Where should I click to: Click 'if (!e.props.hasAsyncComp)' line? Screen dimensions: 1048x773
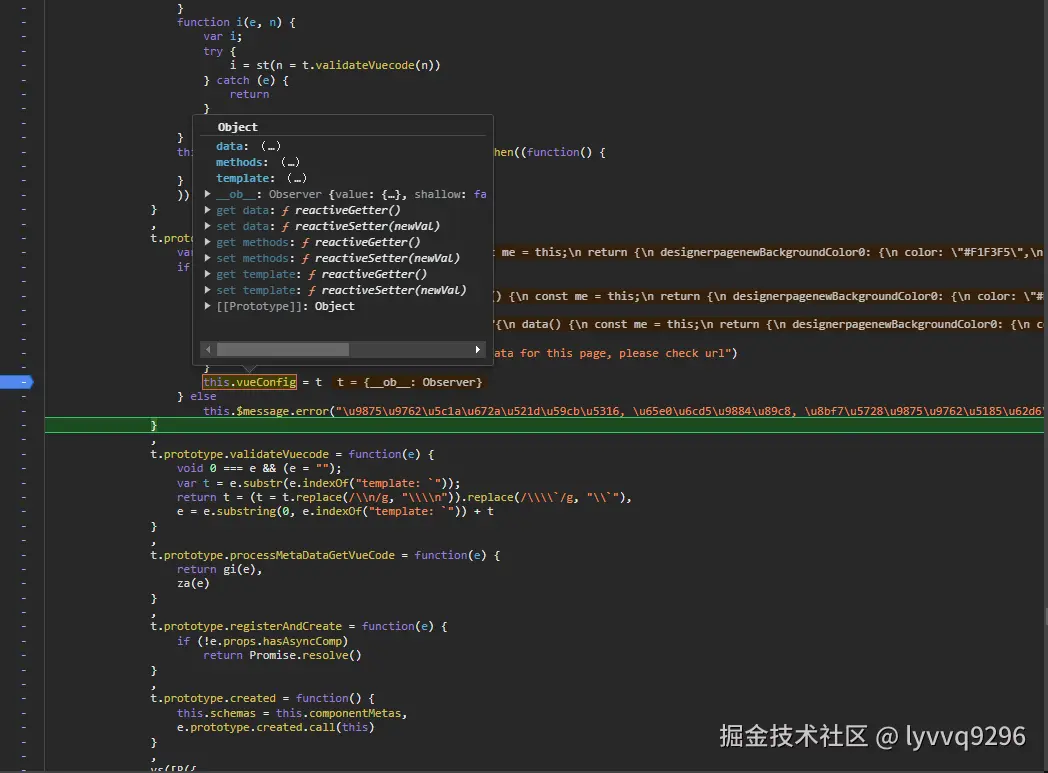click(x=262, y=641)
